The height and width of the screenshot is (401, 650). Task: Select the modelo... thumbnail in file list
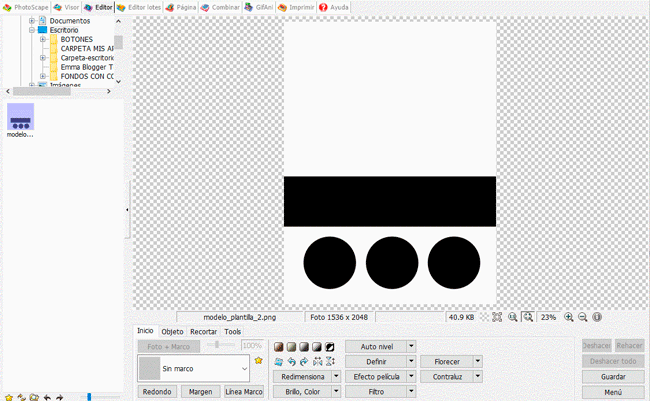point(20,120)
